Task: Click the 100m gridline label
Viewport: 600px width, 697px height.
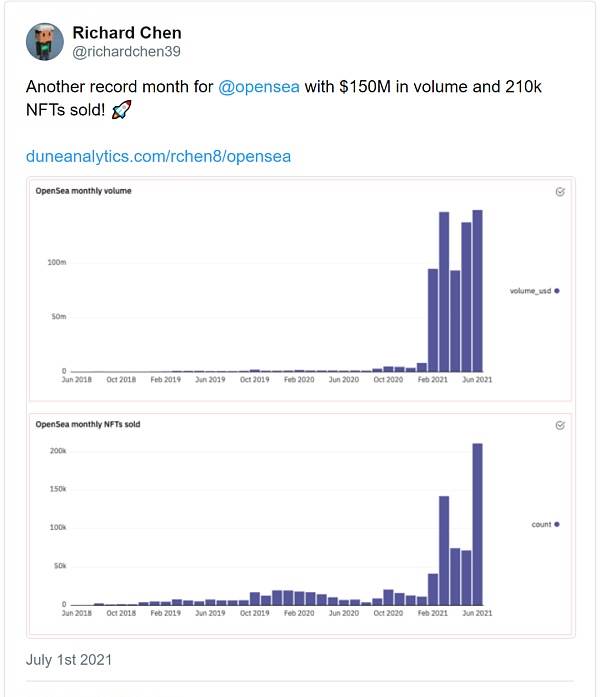Action: click(x=57, y=262)
